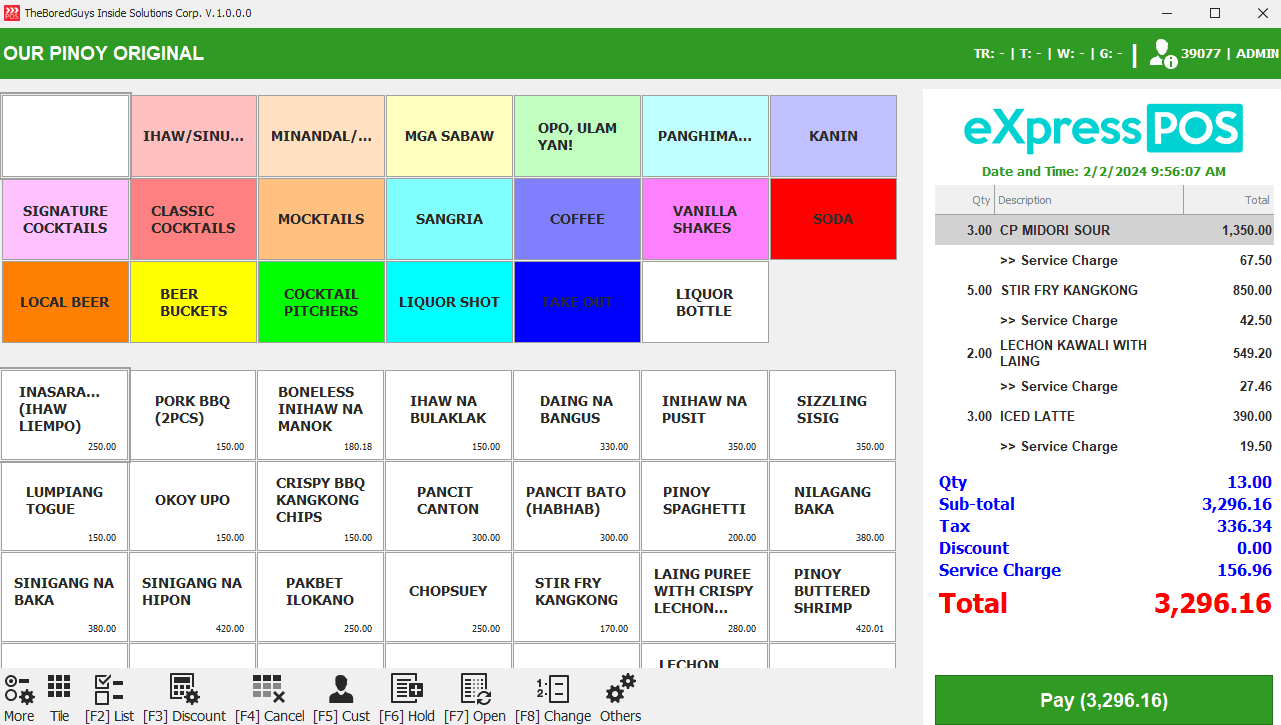Open the LOCAL BEER category
The width and height of the screenshot is (1281, 725).
pyautogui.click(x=65, y=302)
